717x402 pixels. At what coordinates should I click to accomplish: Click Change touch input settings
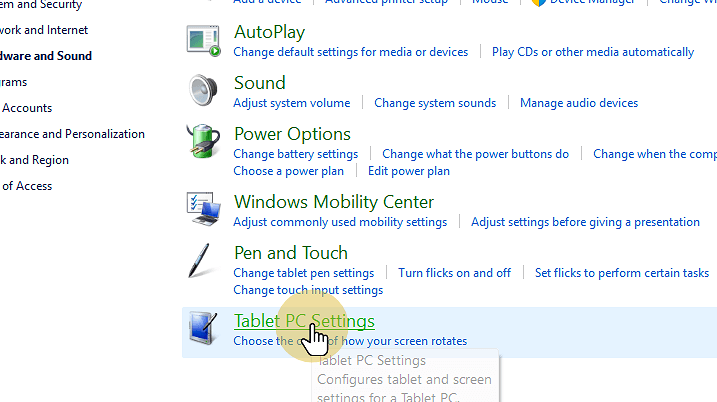(308, 290)
